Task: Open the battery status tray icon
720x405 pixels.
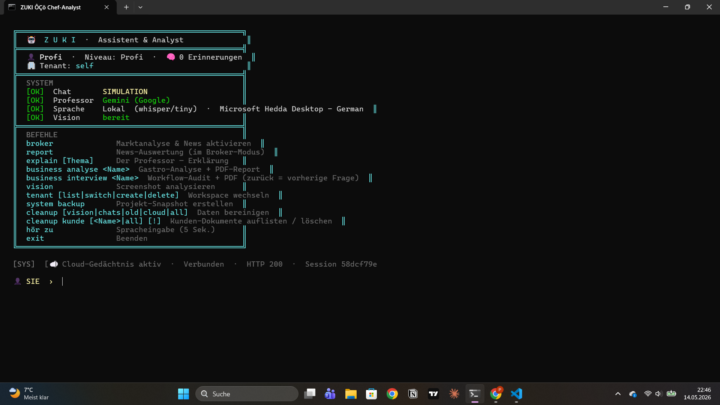Action: pyautogui.click(x=671, y=394)
